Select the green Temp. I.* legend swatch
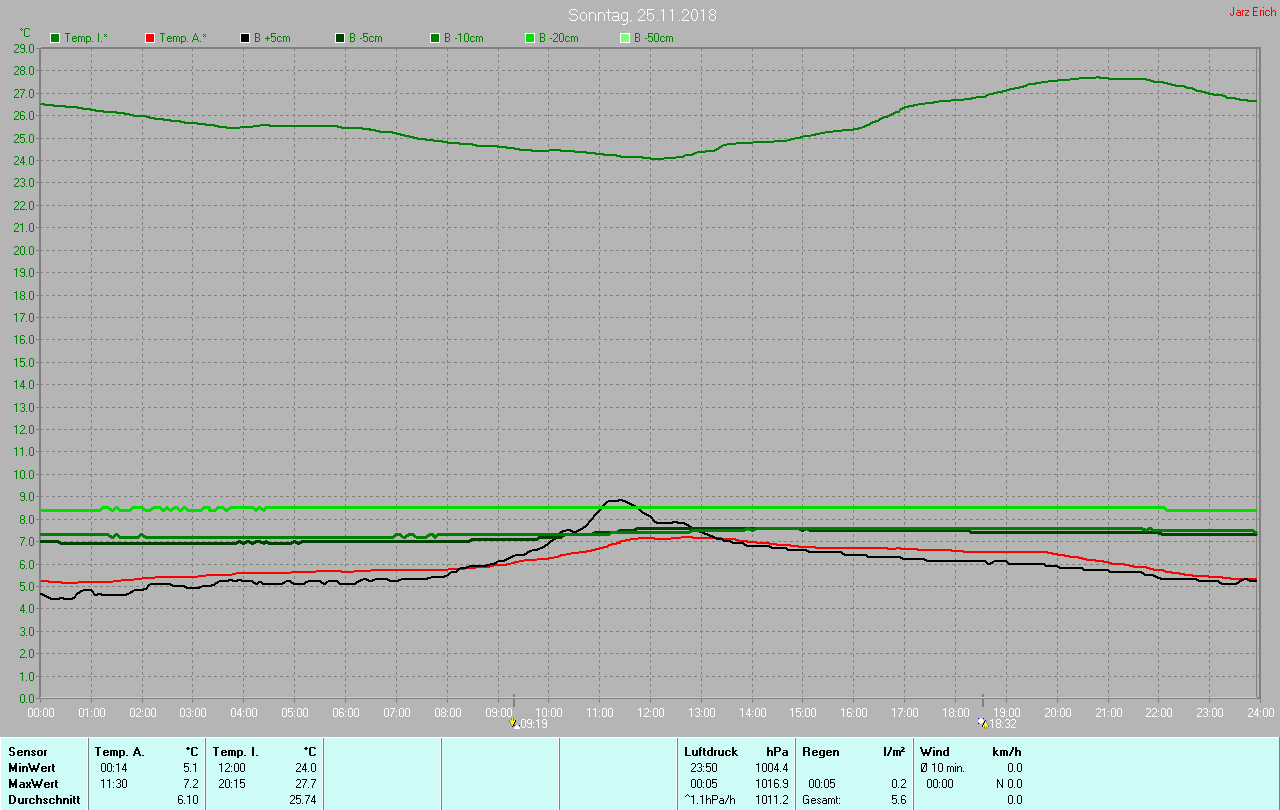Screen dimensions: 1280x810 55,38
